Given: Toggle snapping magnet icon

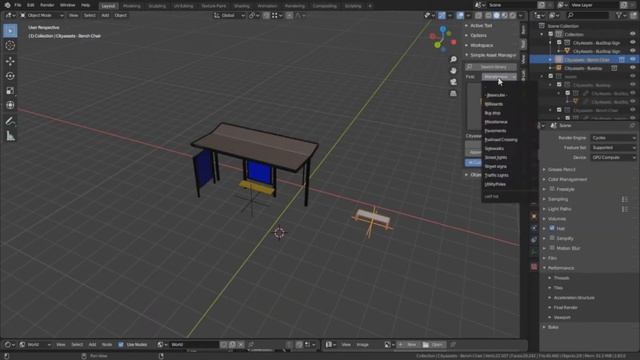Looking at the screenshot, I should 266,16.
